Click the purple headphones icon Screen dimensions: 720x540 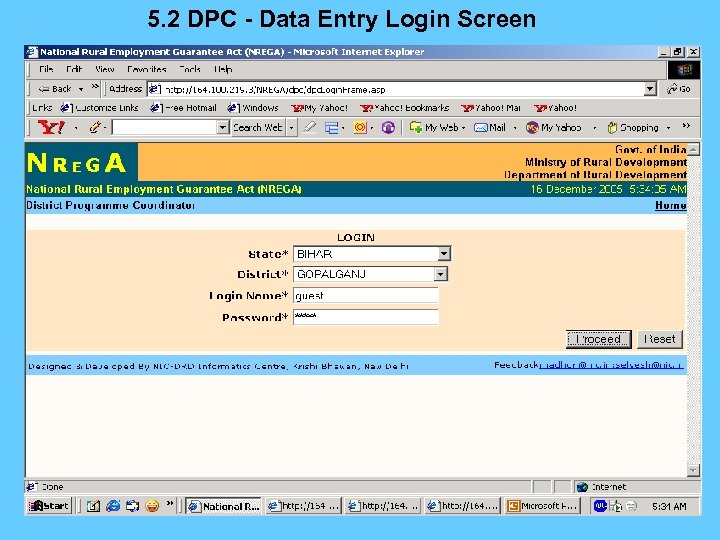[x=388, y=128]
